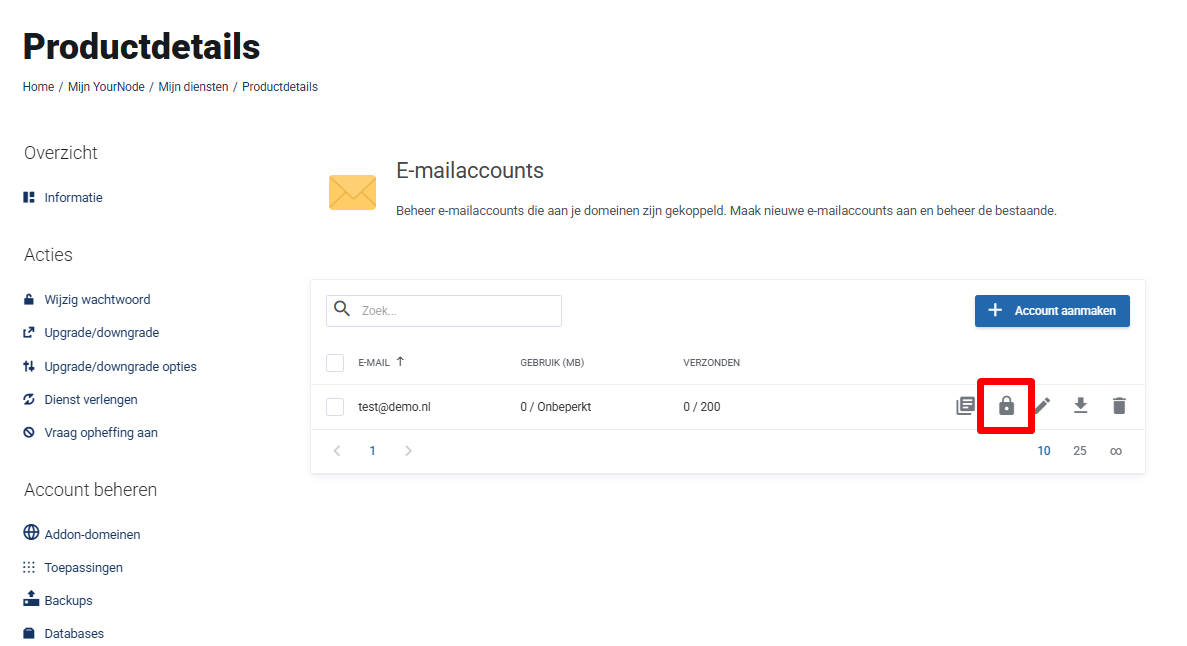Click the envelope icon beside E-mailaccounts heading

pos(352,191)
